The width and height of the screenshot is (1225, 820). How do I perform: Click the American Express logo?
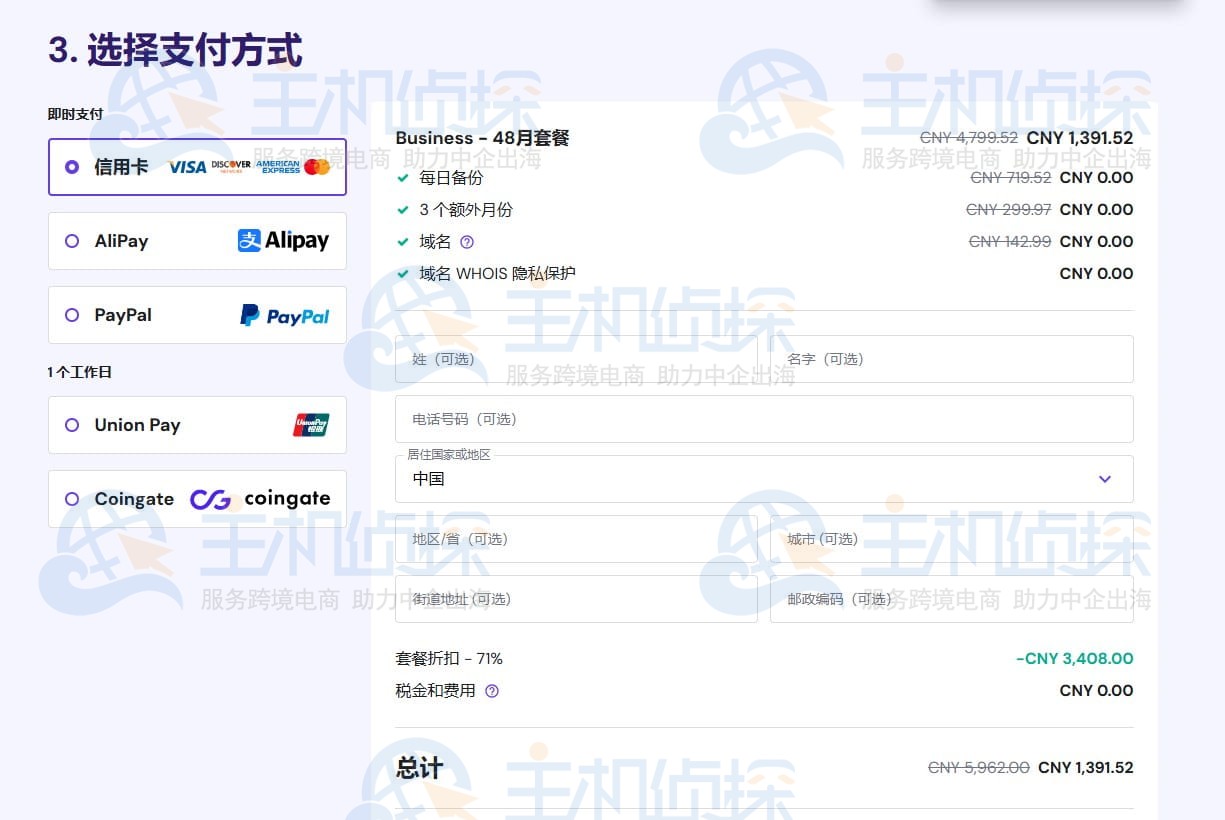[x=278, y=167]
